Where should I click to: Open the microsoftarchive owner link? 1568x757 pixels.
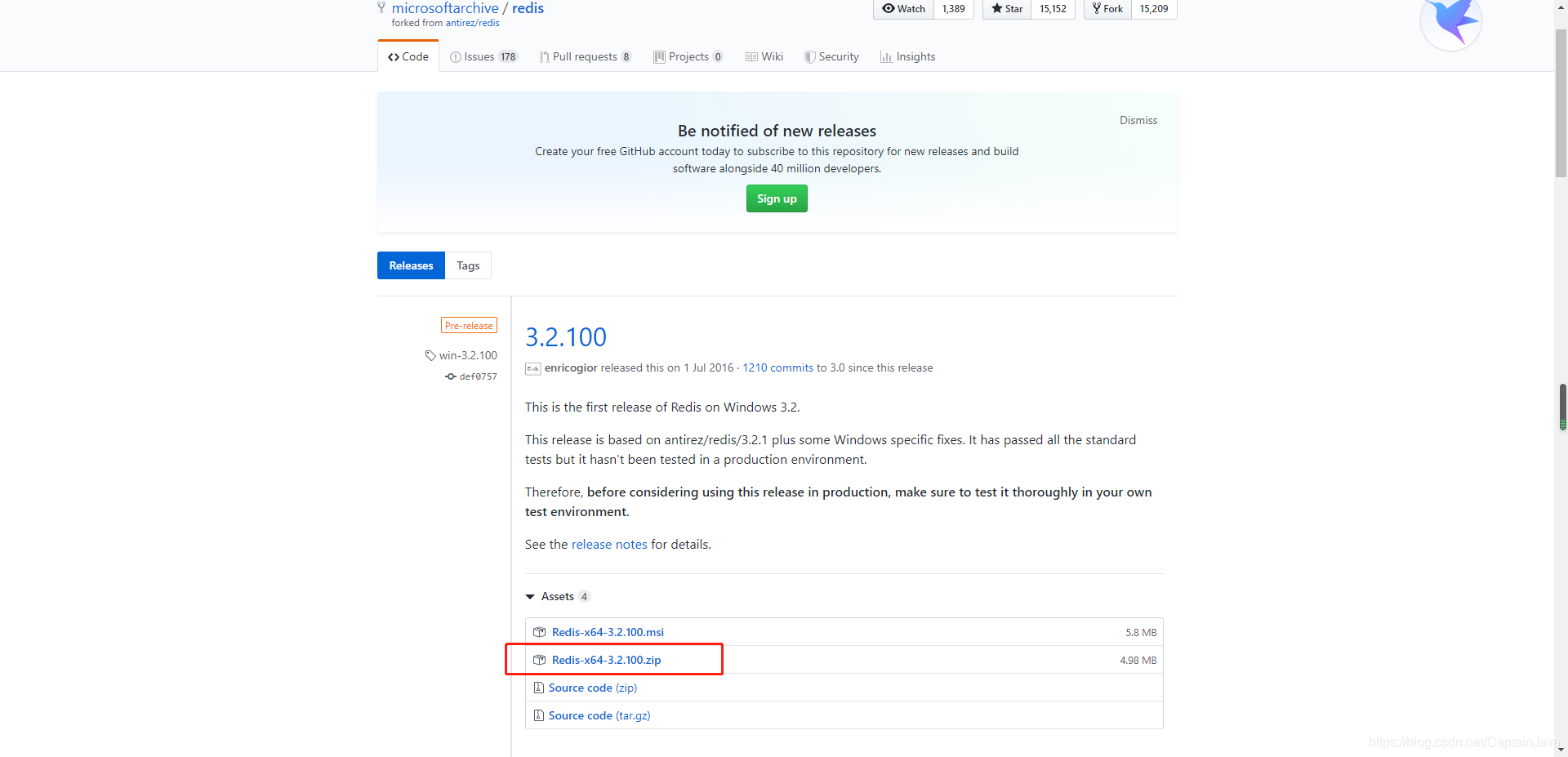[x=445, y=8]
